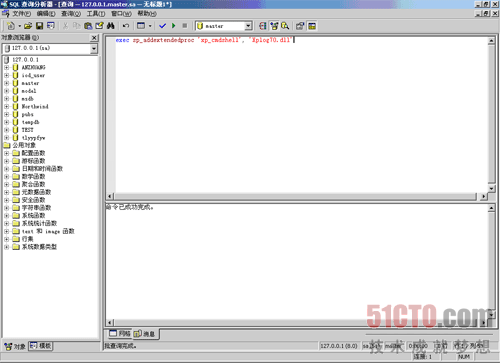Click the 命令已成功完成 message text
Screen dimensions: 500x363
tap(129, 207)
